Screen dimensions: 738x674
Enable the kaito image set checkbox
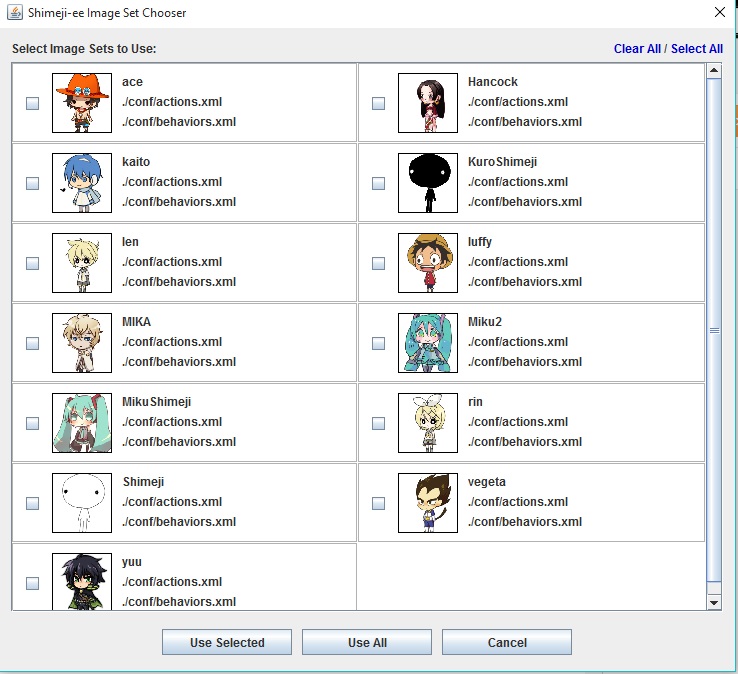(32, 183)
